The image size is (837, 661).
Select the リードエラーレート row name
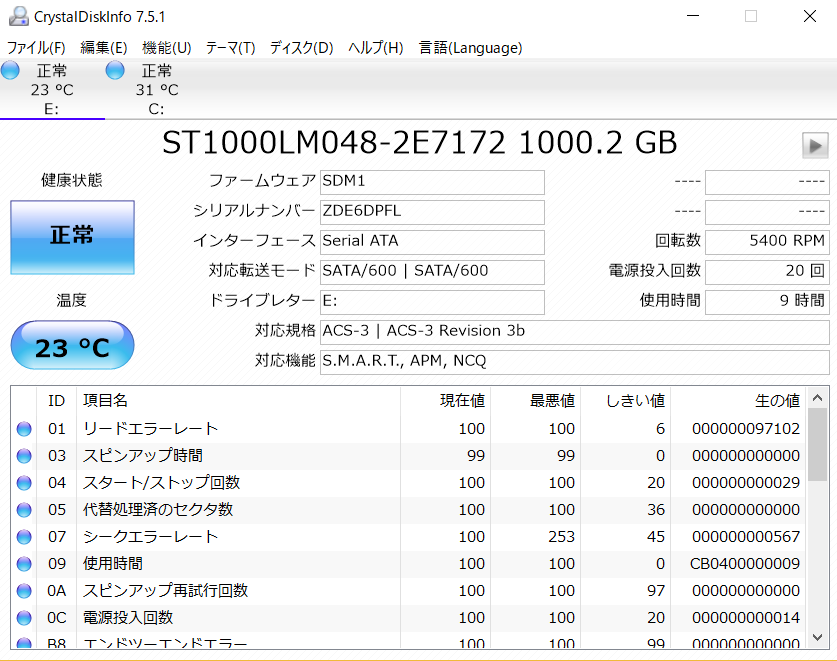(151, 429)
